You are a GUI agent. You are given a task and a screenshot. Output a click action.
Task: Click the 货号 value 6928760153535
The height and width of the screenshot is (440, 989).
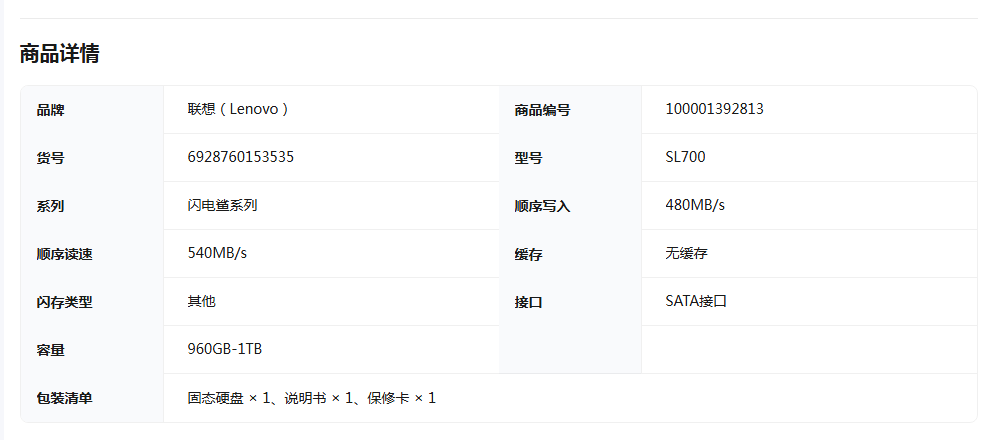click(240, 157)
